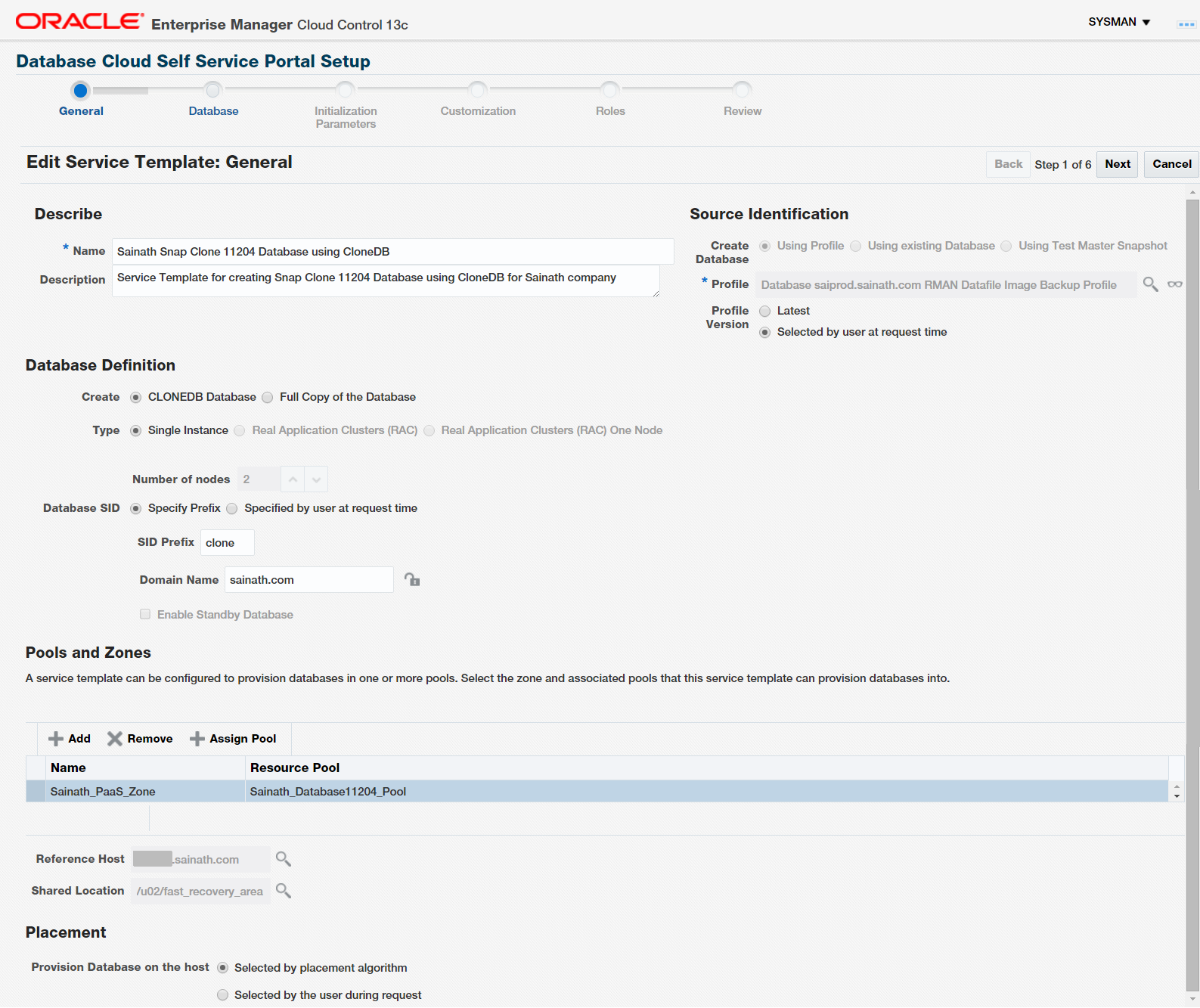Click the Reference Host search icon

coord(284,859)
